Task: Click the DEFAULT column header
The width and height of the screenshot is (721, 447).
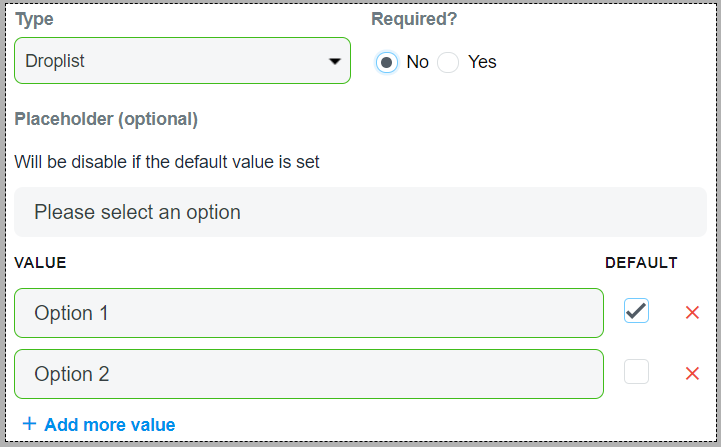Action: pos(641,263)
